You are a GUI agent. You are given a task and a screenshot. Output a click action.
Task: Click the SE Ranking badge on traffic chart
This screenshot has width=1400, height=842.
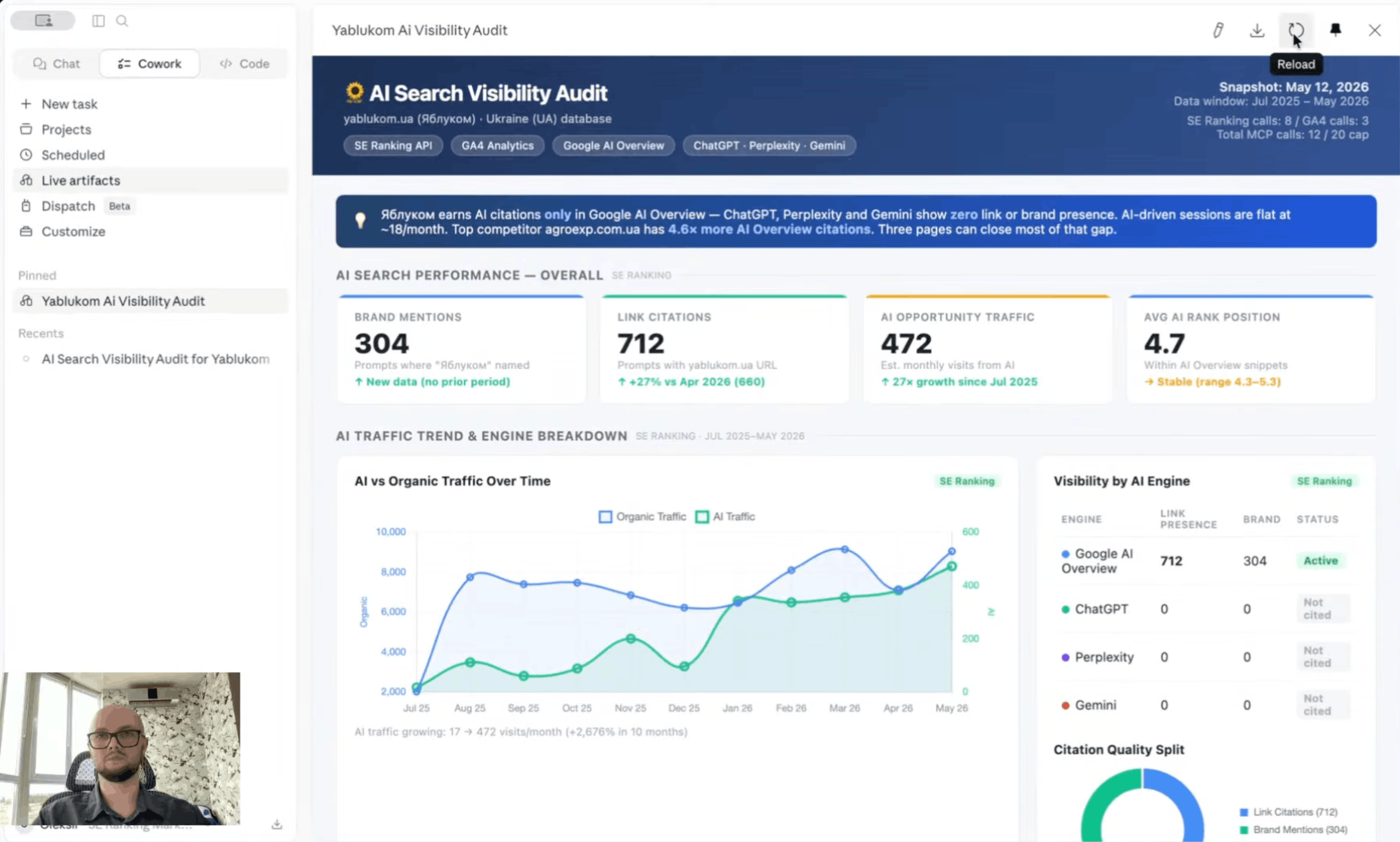pos(966,481)
